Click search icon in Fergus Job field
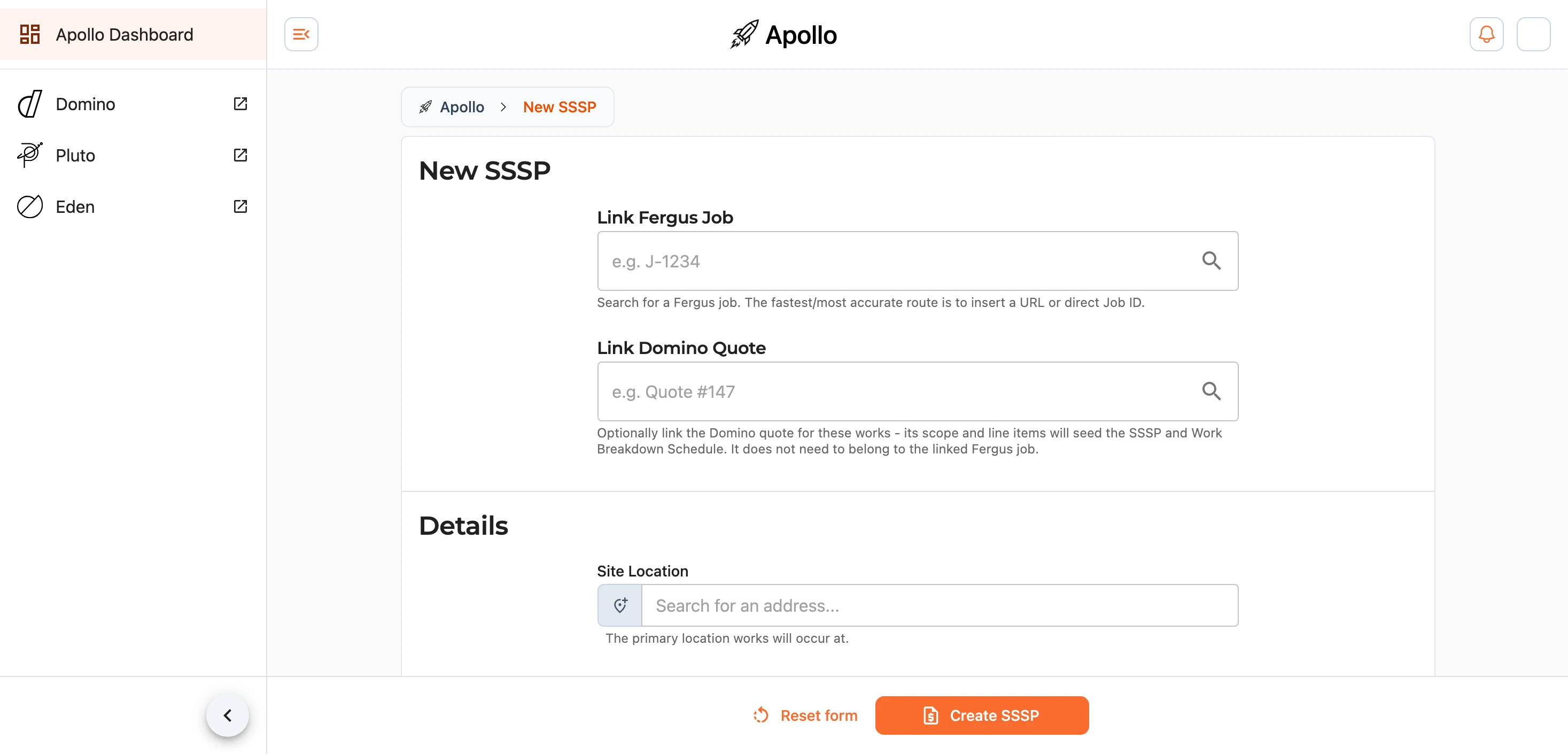 (1210, 260)
